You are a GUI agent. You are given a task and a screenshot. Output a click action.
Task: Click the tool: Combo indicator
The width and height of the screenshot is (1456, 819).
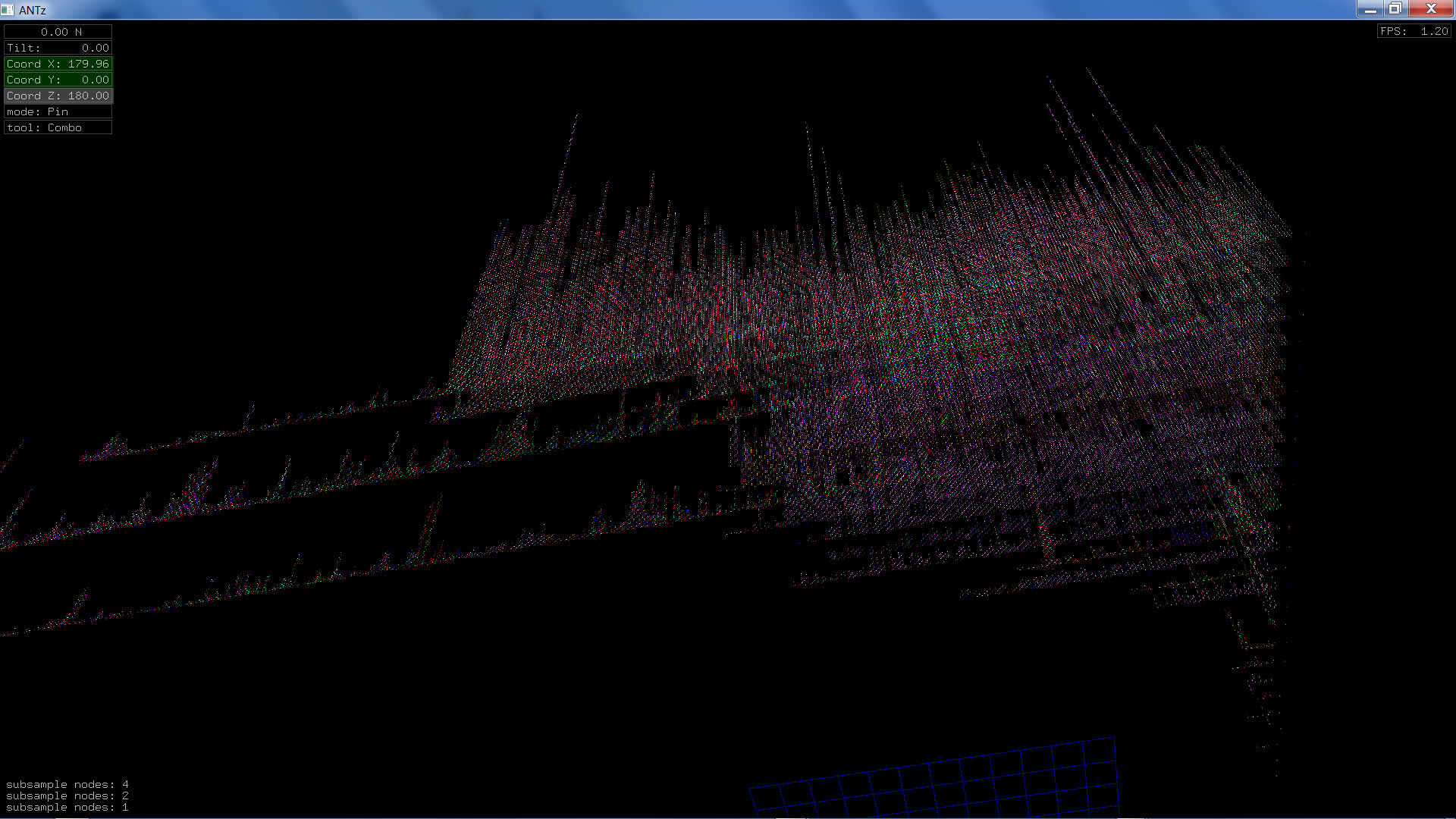click(x=58, y=127)
